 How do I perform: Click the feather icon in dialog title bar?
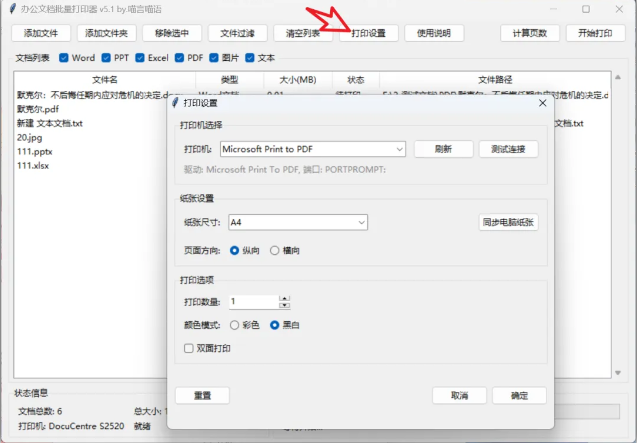(176, 102)
